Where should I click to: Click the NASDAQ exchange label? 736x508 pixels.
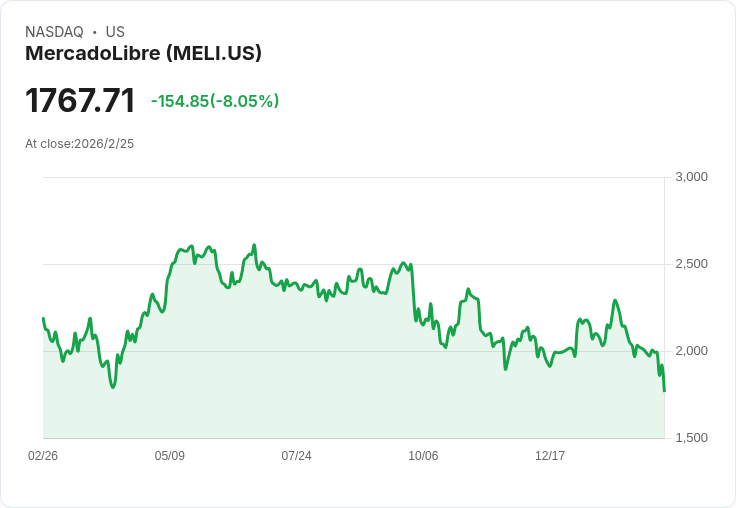coord(54,32)
